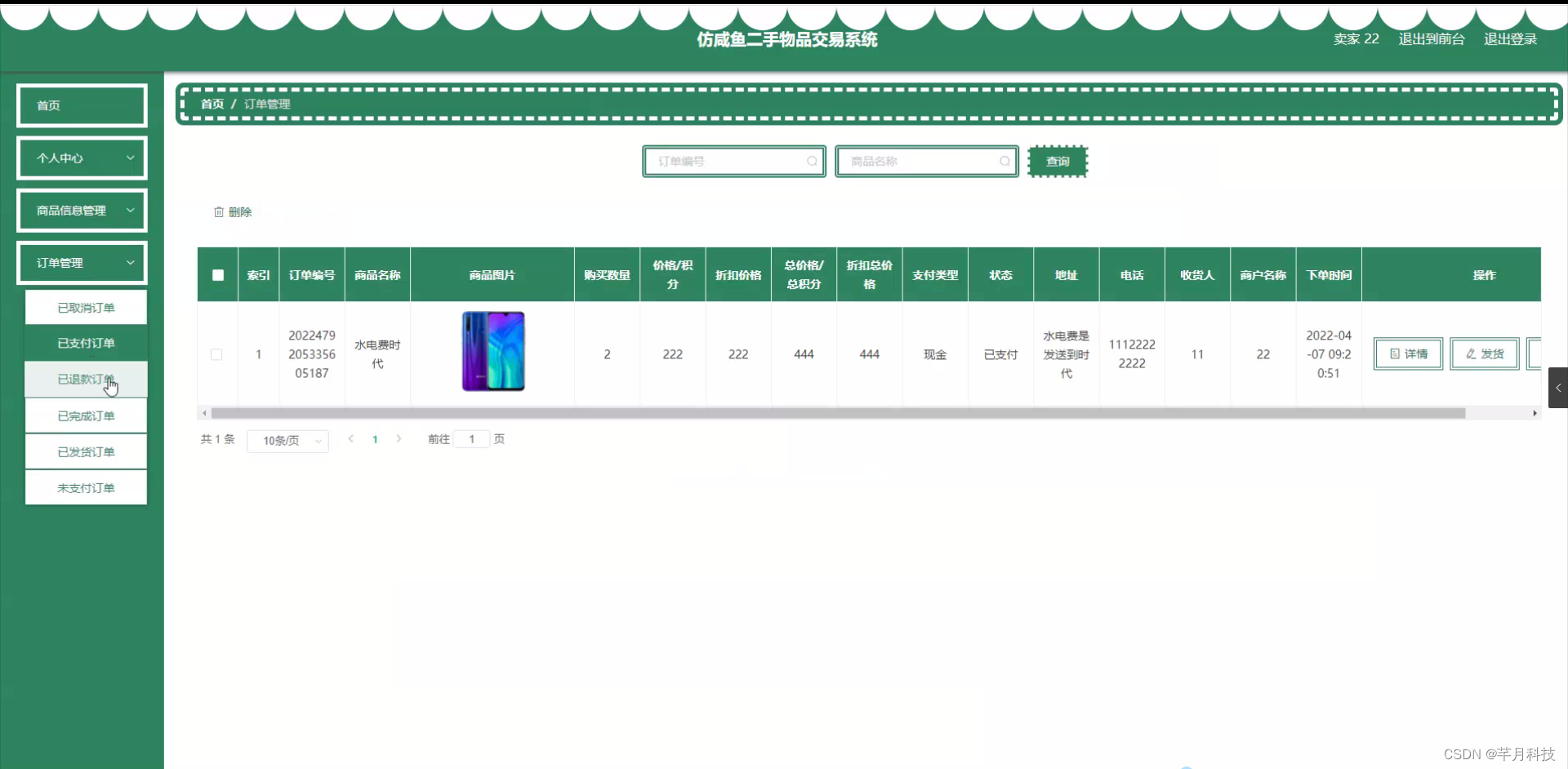Select 已完成订单 in the sidebar

pyautogui.click(x=86, y=415)
